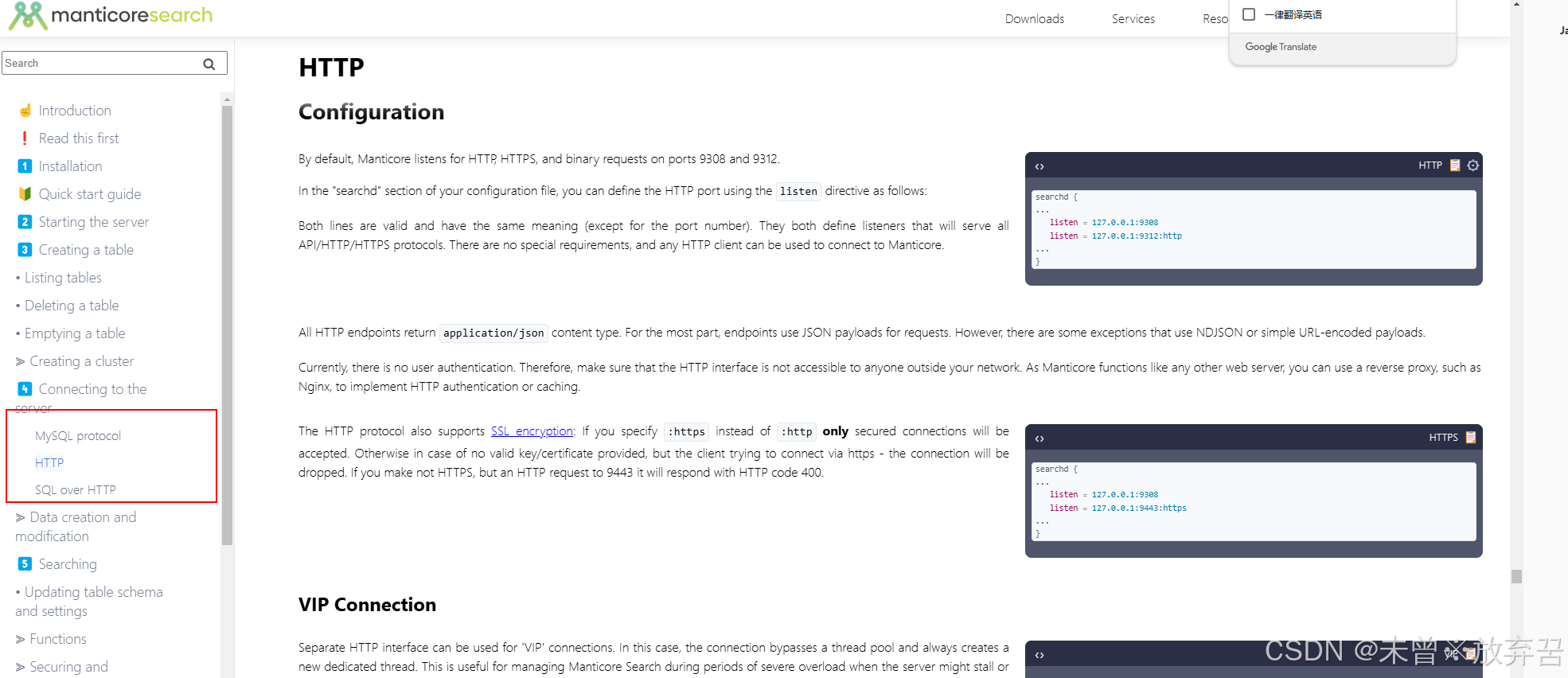Open Updating table schema and settings
Viewport: 1568px width, 678px height.
(x=89, y=602)
